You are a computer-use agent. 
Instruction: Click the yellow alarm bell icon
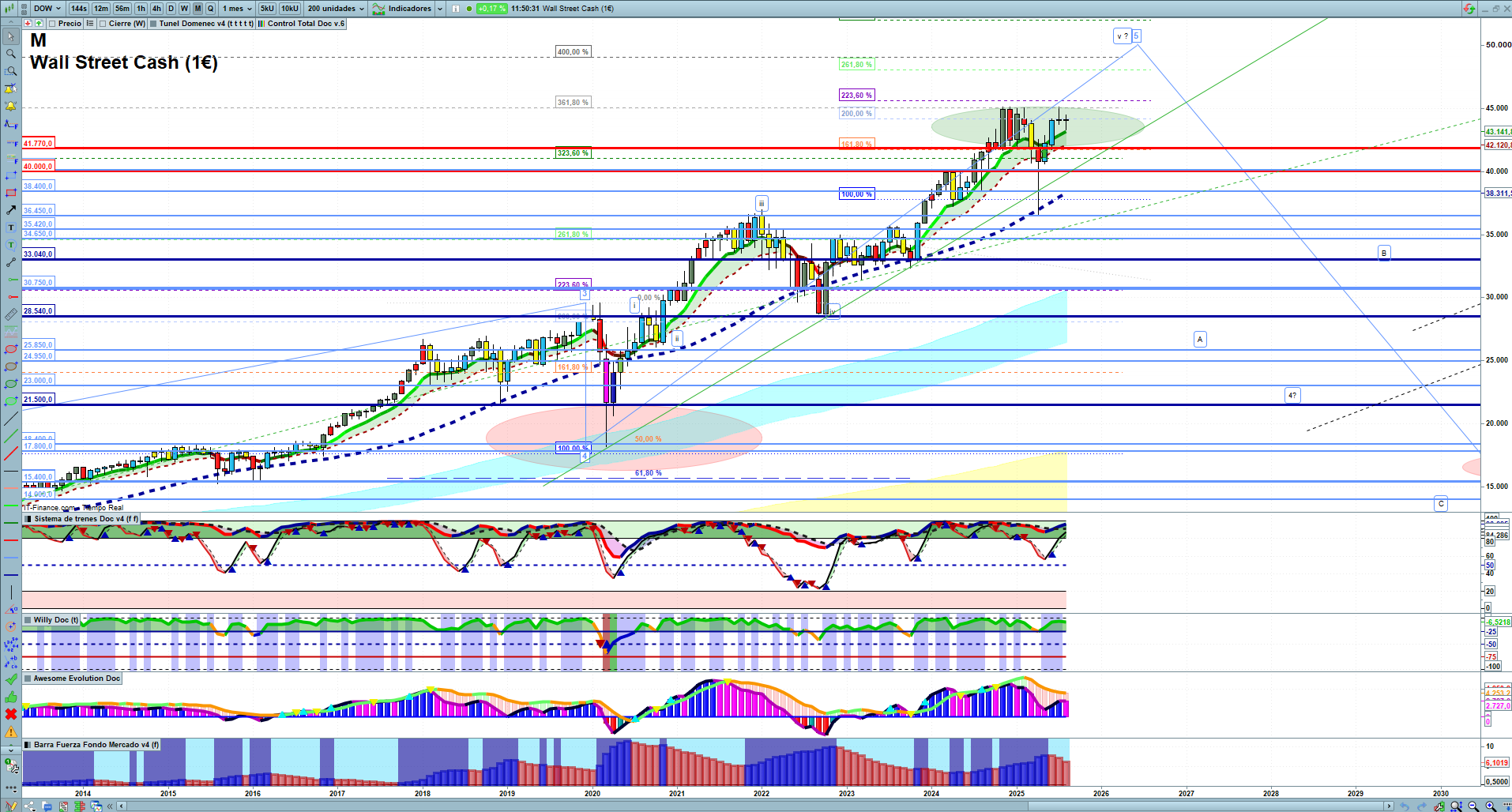pyautogui.click(x=10, y=106)
